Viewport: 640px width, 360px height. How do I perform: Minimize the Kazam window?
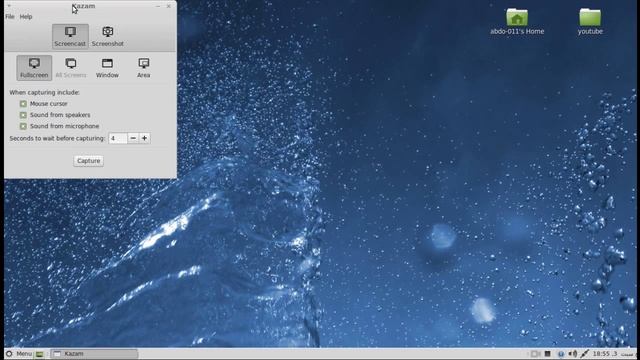tap(158, 6)
